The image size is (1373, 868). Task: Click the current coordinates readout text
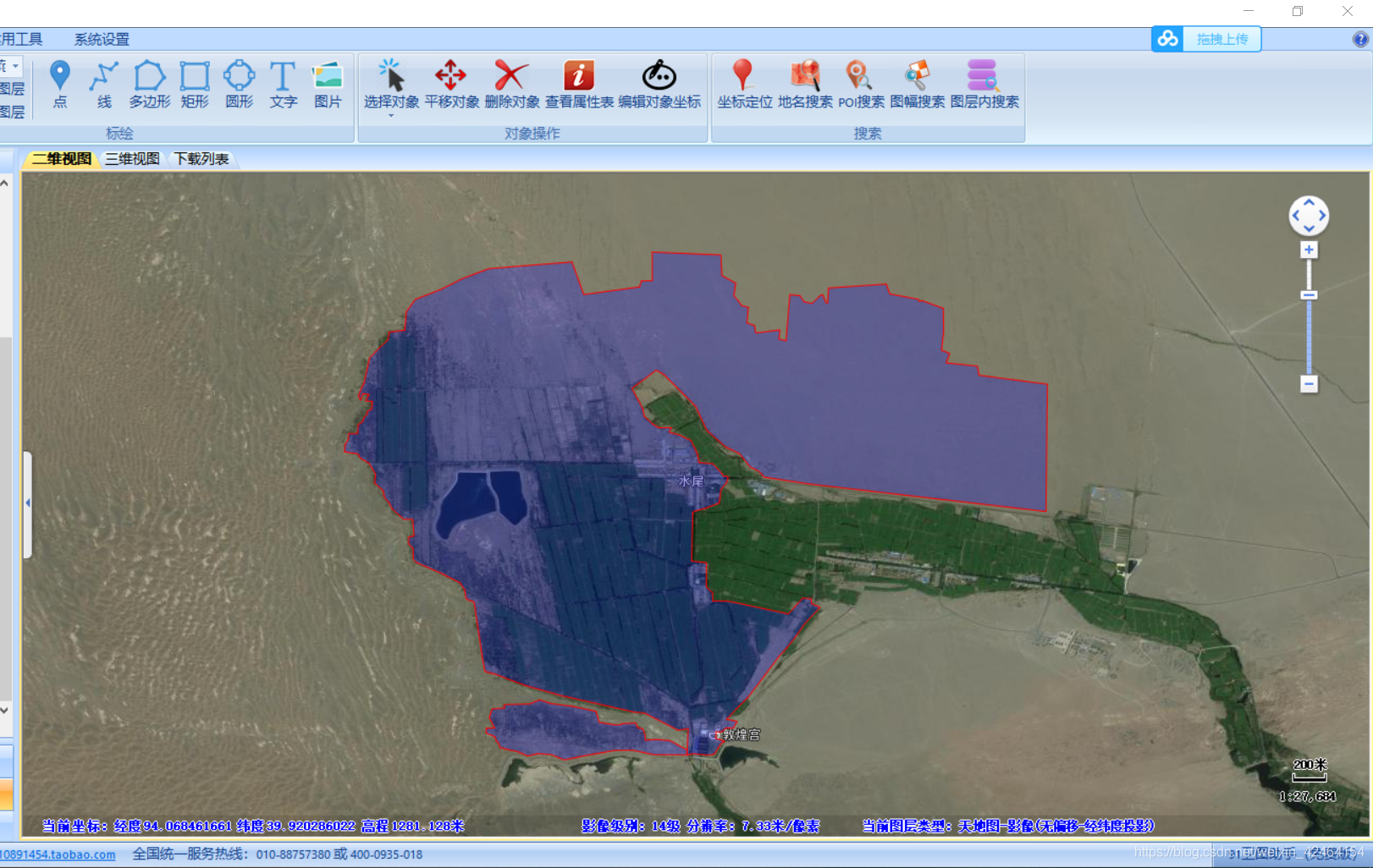coord(253,826)
